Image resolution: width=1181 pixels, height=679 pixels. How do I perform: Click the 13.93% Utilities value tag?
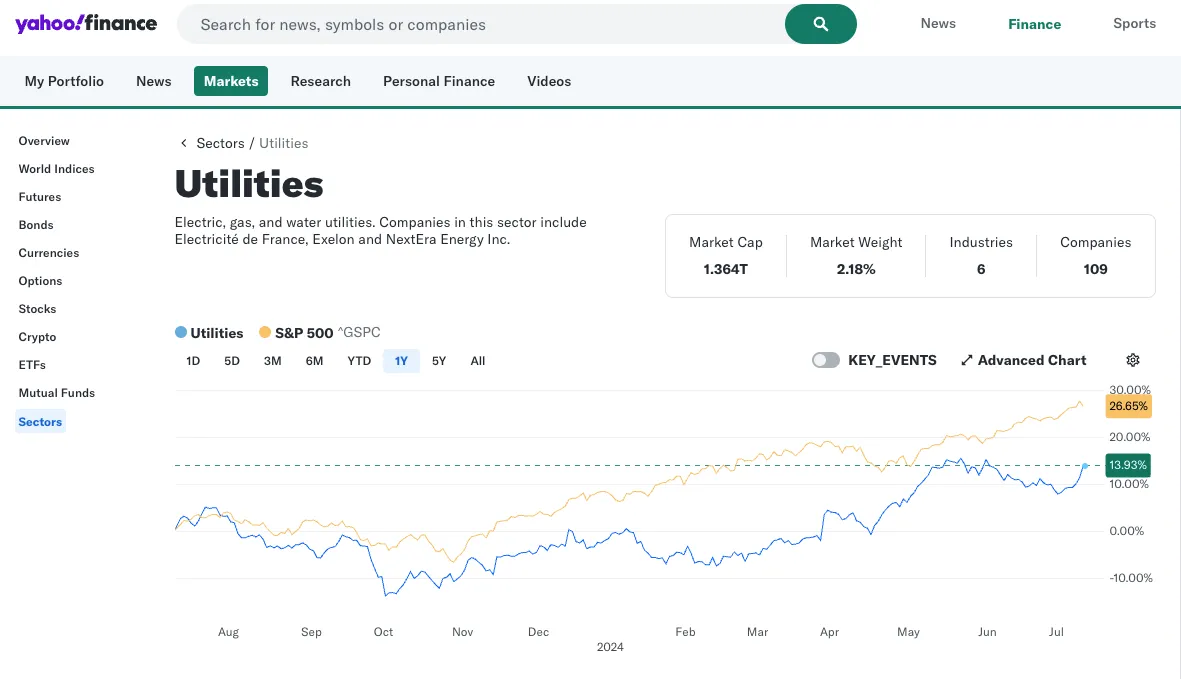[x=1128, y=464]
